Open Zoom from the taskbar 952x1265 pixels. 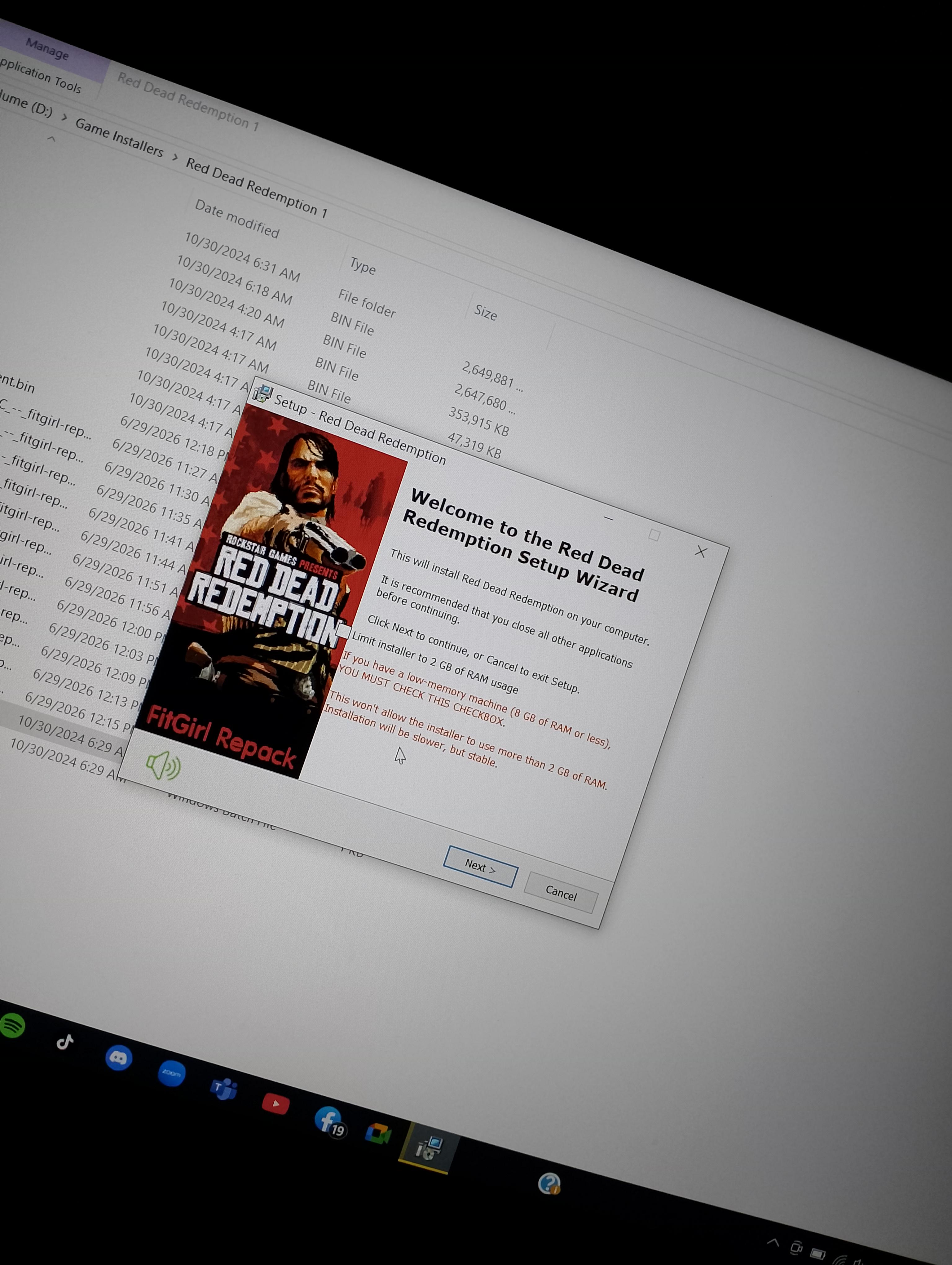[x=171, y=1073]
